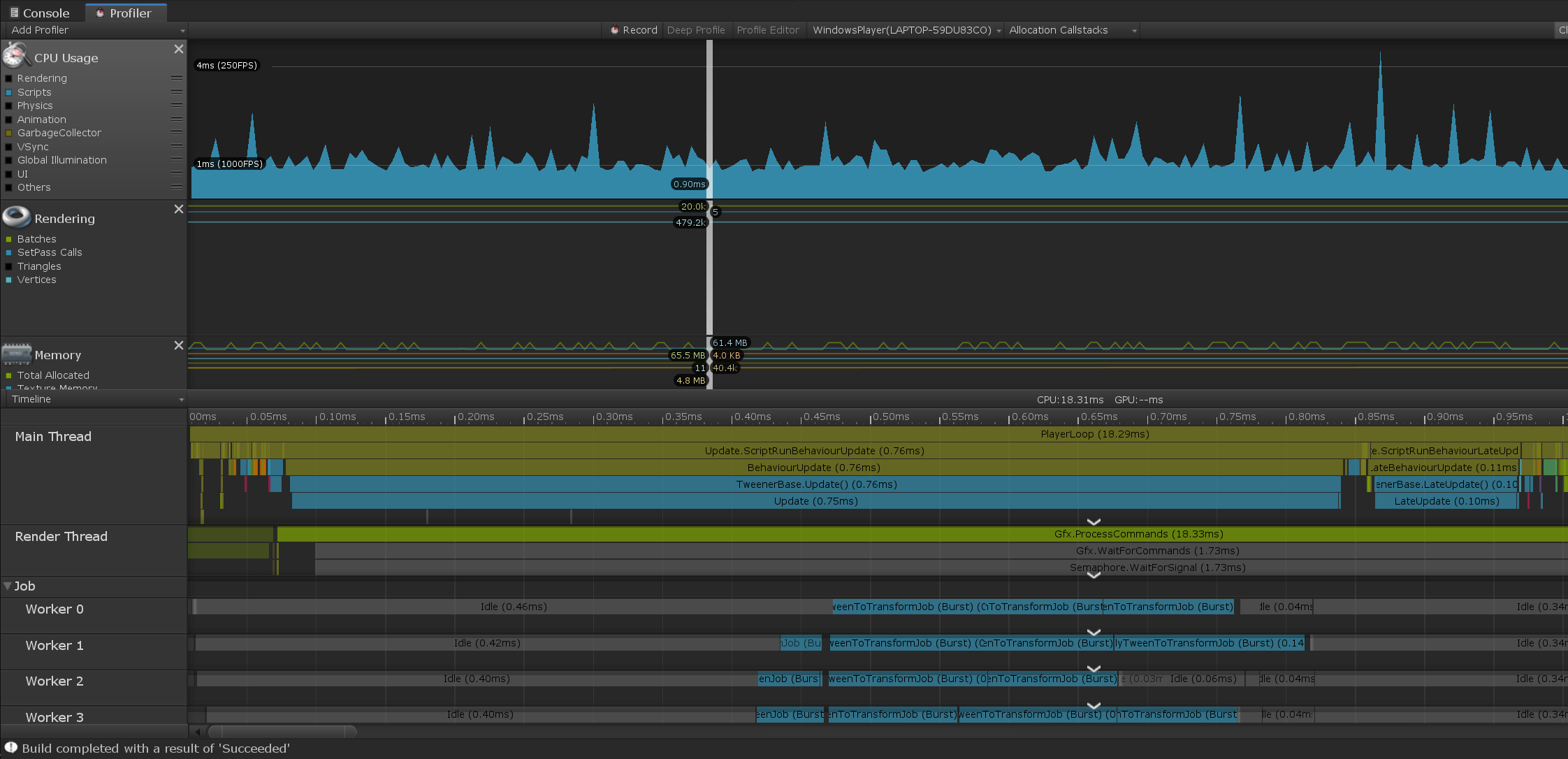Close the CPU Usage profiler module
Screen dimensions: 1568x759
point(179,49)
